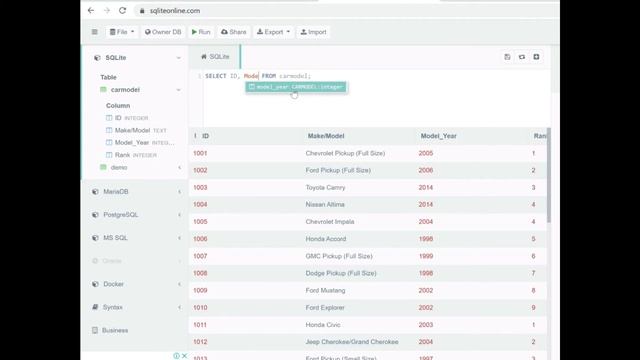Collapse the carmodel table tree
The width and height of the screenshot is (640, 360).
(x=178, y=90)
